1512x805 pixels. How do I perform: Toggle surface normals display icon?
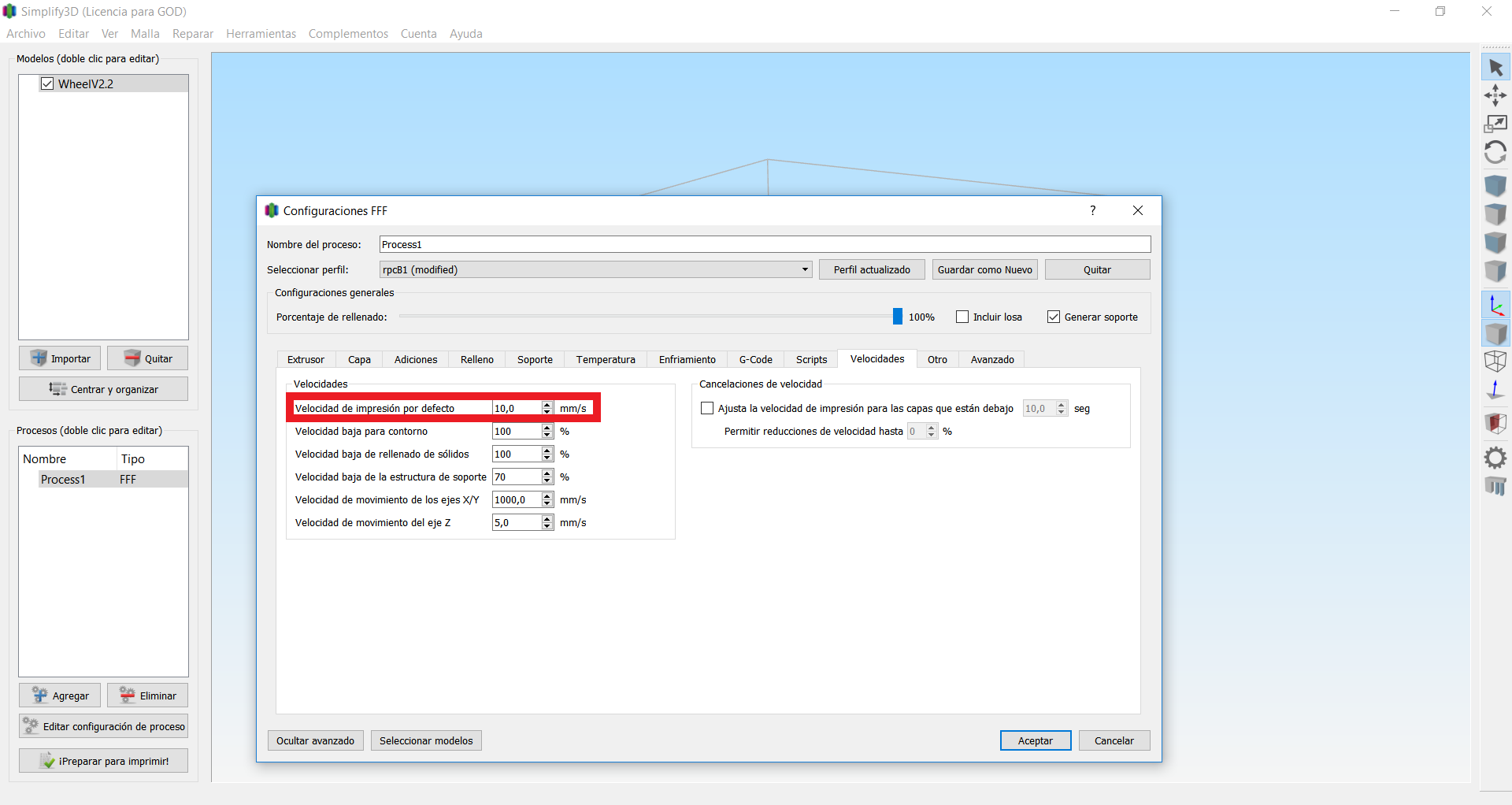click(1495, 390)
